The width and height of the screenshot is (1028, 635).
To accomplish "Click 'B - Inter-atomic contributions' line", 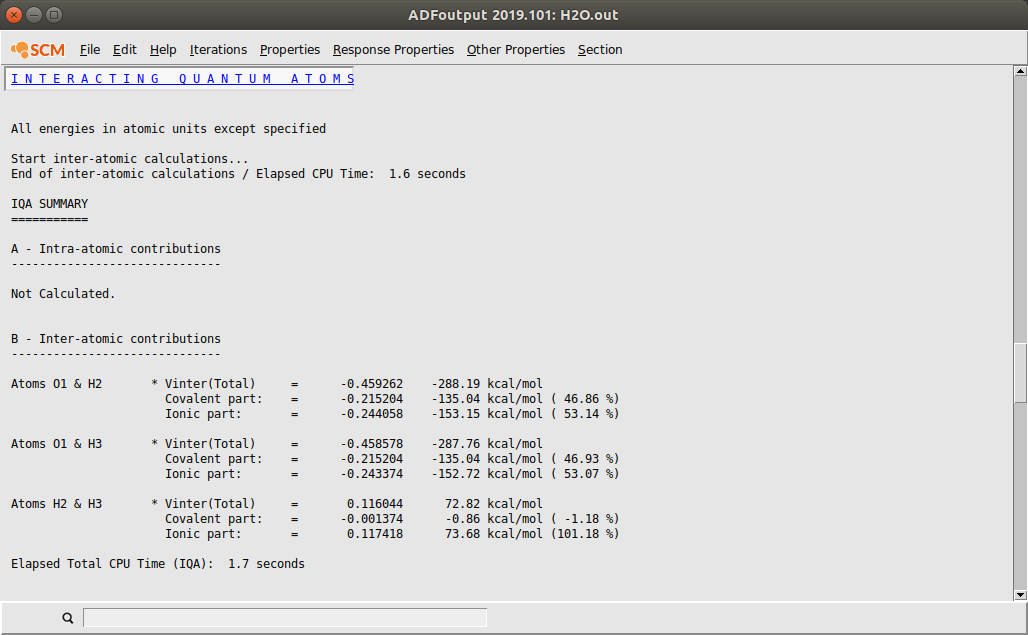I will [115, 339].
